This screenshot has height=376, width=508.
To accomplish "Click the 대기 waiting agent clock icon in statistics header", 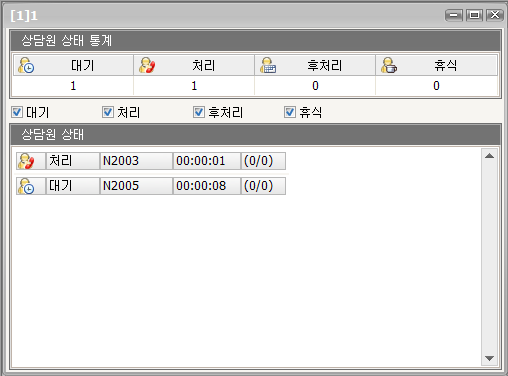I will [x=26, y=65].
